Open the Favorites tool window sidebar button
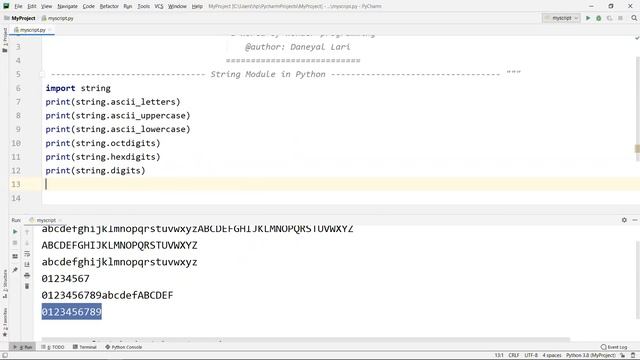The image size is (640, 360). point(5,322)
